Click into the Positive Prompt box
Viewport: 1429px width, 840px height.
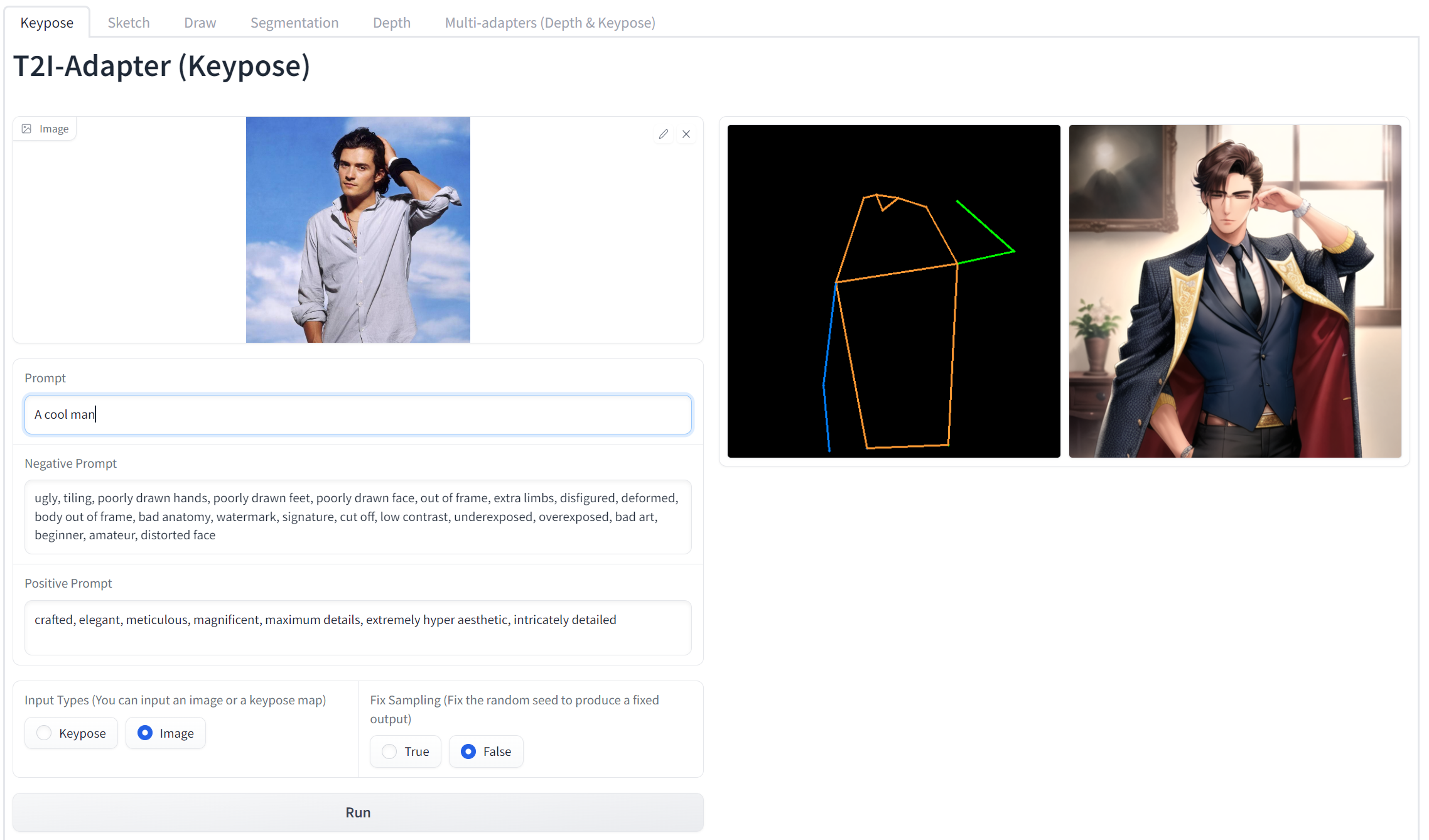tap(358, 627)
